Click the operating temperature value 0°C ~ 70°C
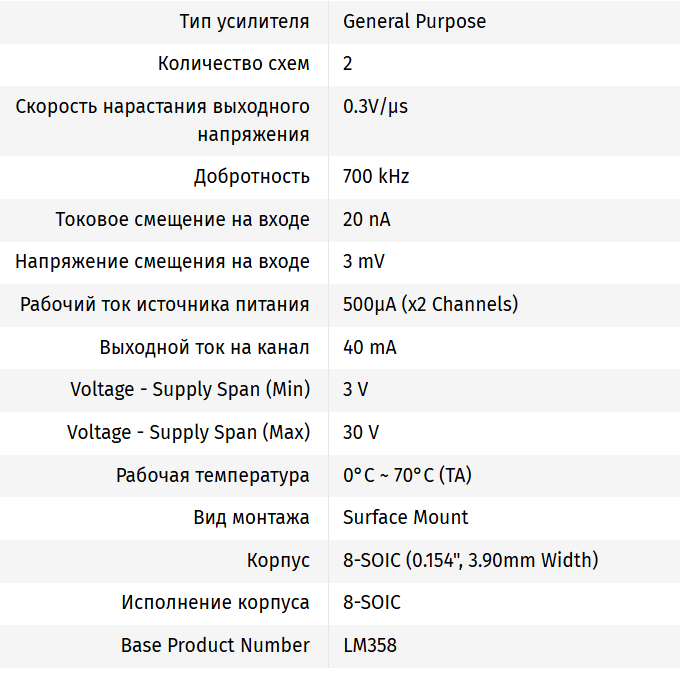Screen dimensions: 680x676 click(407, 475)
